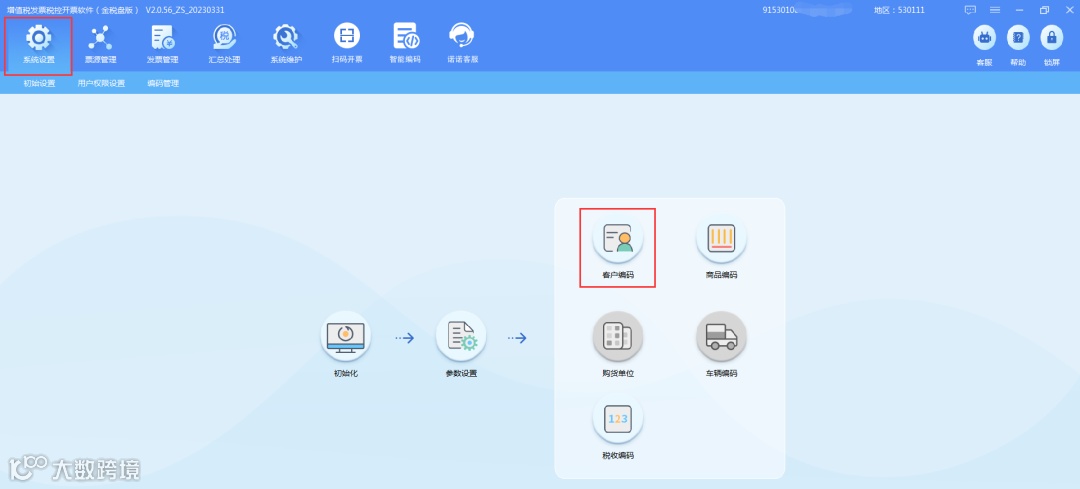Open 税收编码 tax code 123 icon
Image resolution: width=1080 pixels, height=489 pixels.
tap(617, 419)
